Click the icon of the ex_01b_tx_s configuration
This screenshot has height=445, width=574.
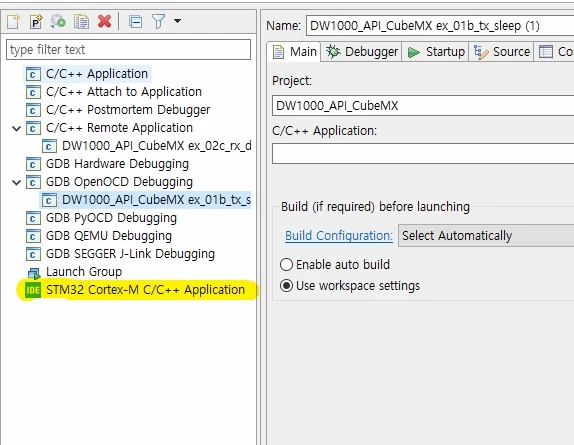pyautogui.click(x=49, y=200)
